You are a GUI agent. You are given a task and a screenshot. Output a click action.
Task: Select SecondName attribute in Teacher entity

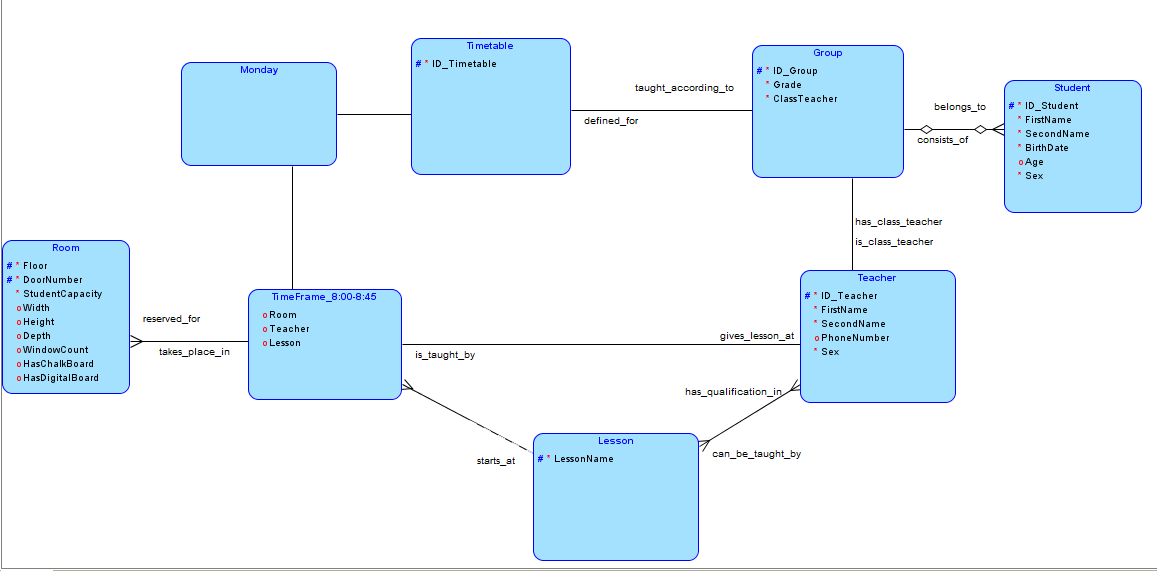tap(853, 324)
